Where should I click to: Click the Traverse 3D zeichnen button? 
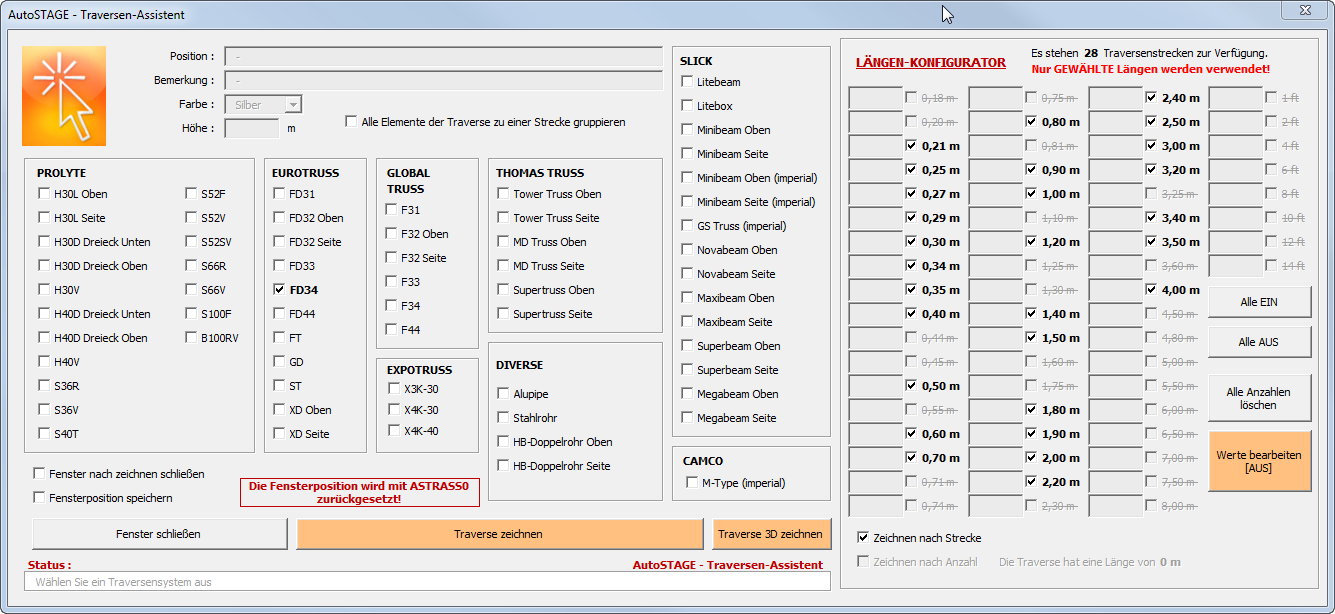pyautogui.click(x=771, y=534)
